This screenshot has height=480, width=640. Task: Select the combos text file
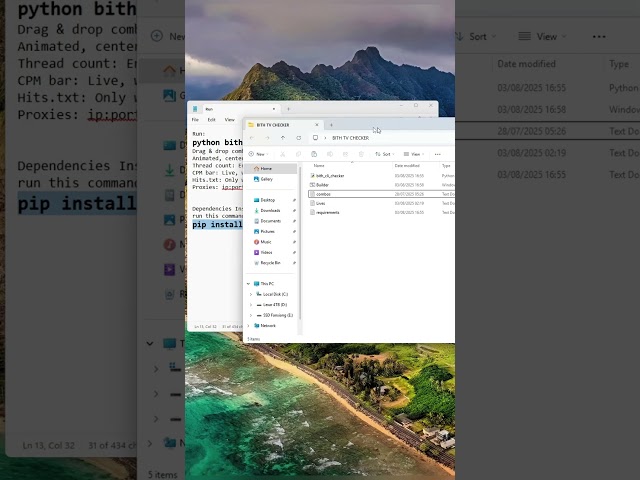(x=323, y=194)
